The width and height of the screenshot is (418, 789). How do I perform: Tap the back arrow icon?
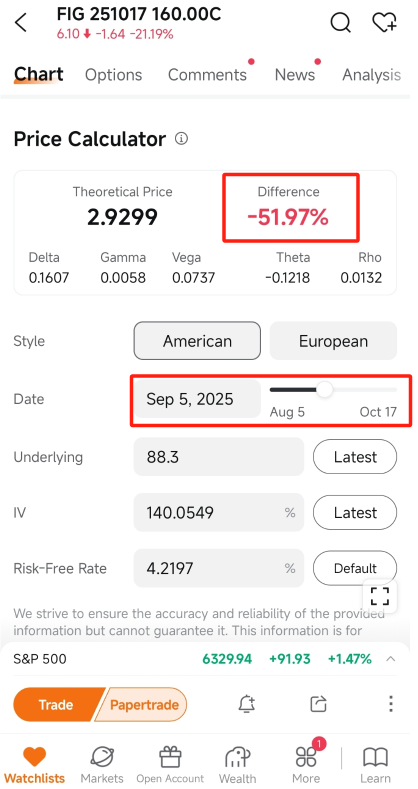pos(21,23)
